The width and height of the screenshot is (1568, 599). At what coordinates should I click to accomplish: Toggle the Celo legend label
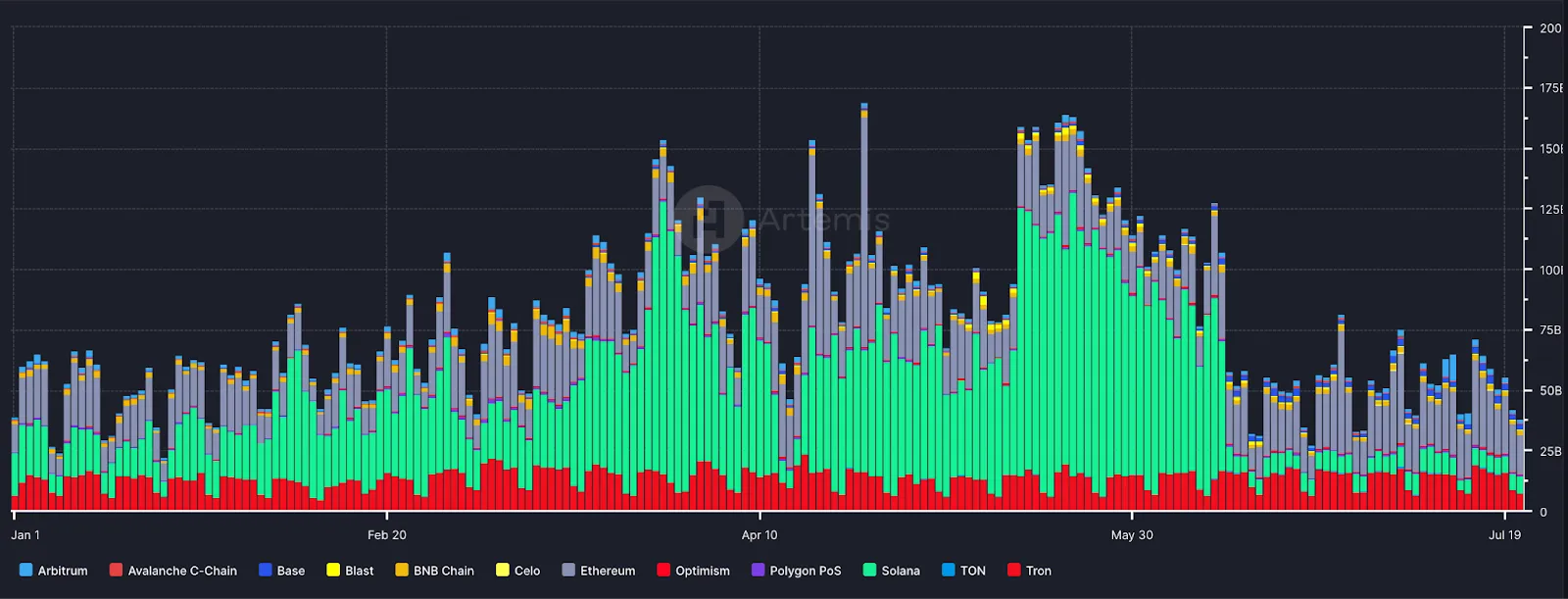coord(527,571)
